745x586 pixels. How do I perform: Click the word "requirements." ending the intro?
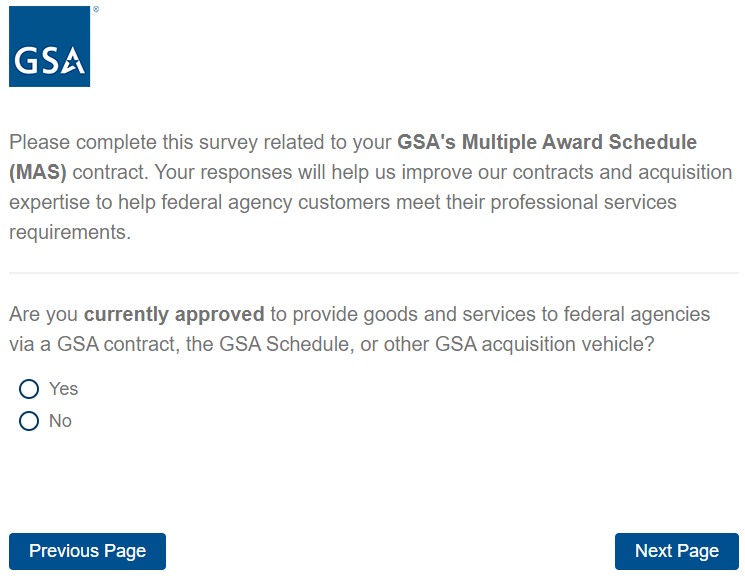tap(70, 233)
